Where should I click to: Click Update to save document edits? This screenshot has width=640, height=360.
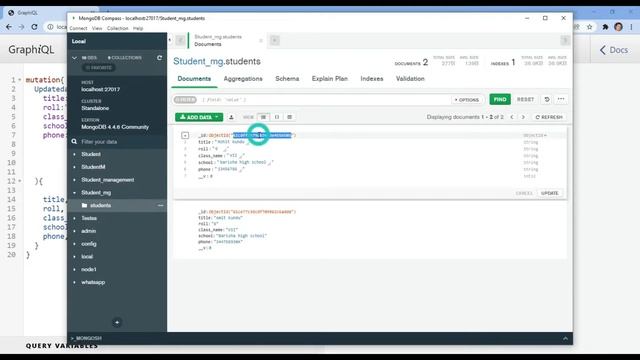click(550, 193)
